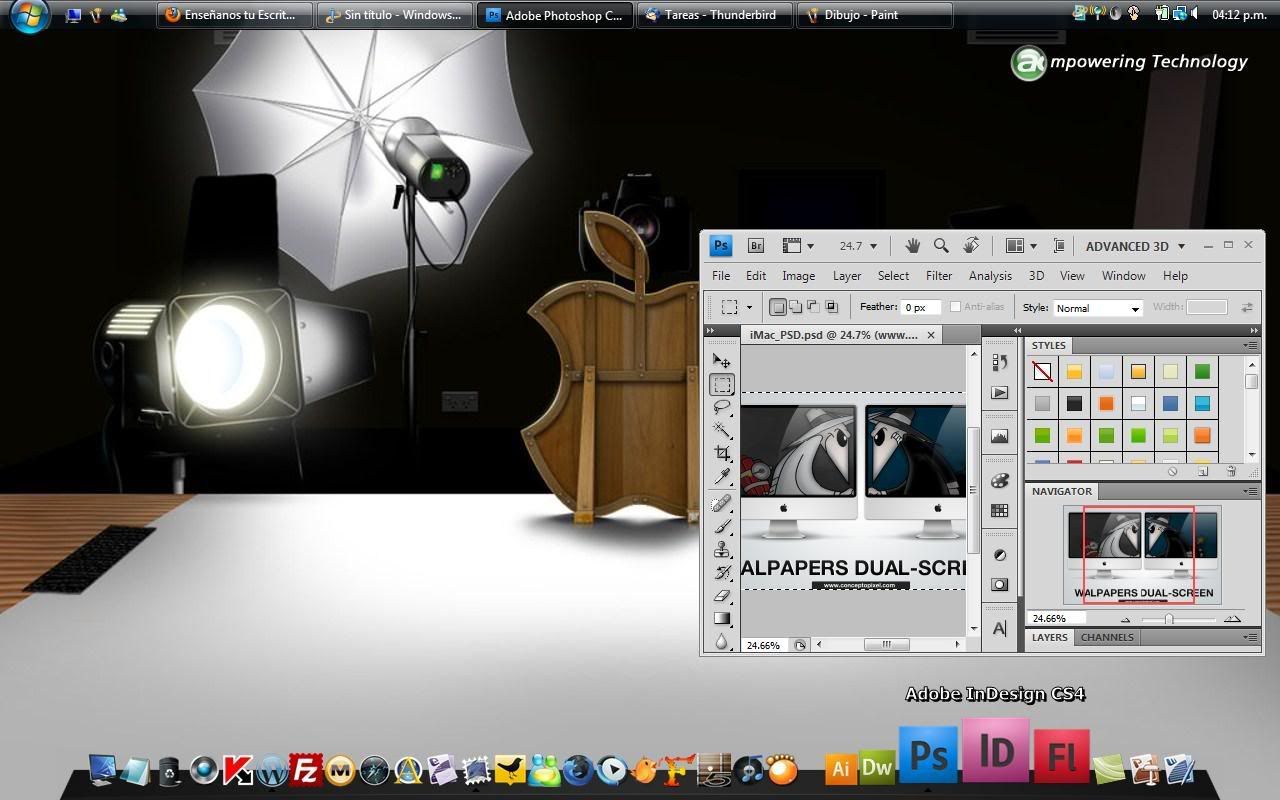1280x800 pixels.
Task: Enable Add to selection mode
Action: point(796,307)
